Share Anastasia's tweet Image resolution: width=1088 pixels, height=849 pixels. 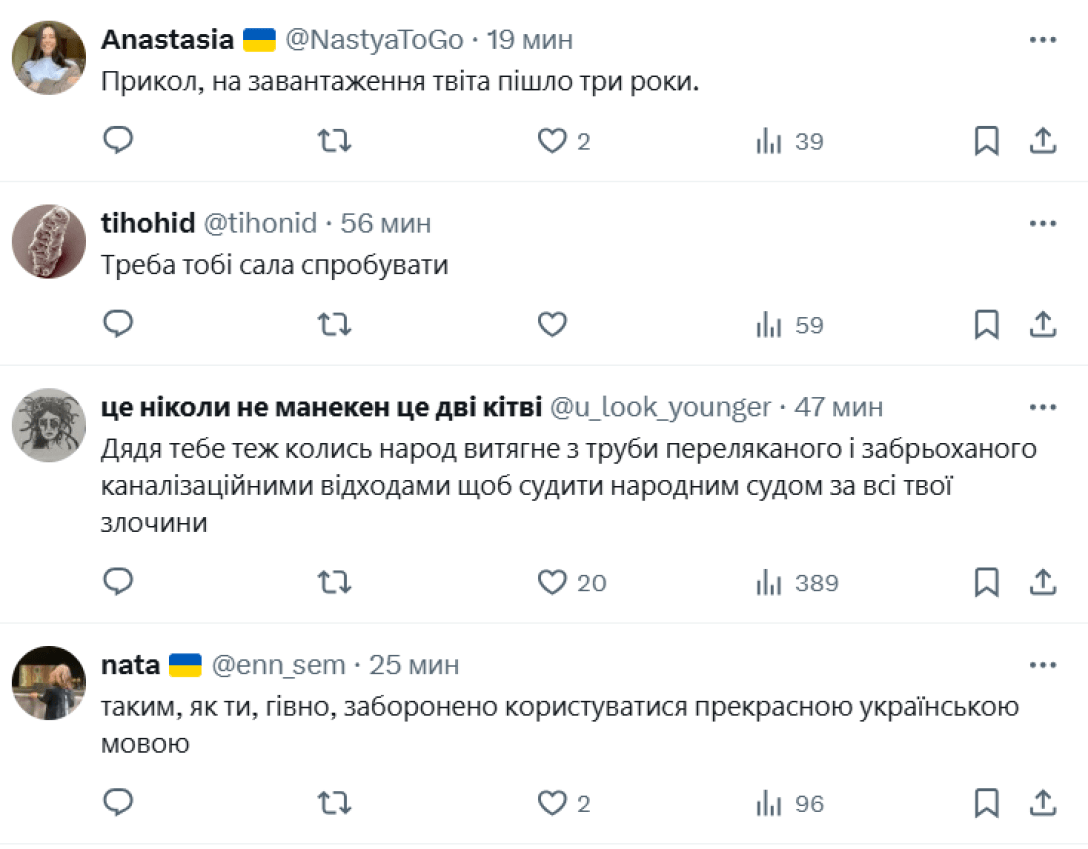[1043, 141]
